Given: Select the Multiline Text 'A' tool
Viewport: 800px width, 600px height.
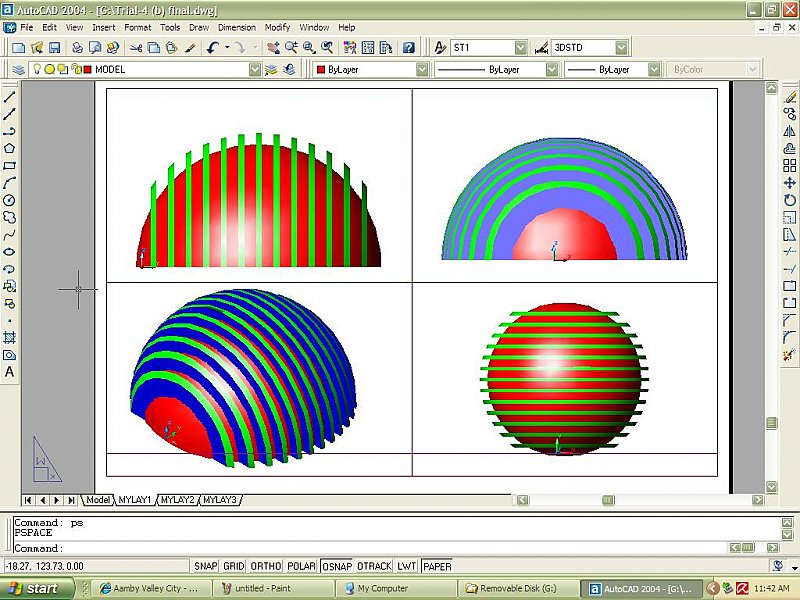Looking at the screenshot, I should pyautogui.click(x=10, y=372).
